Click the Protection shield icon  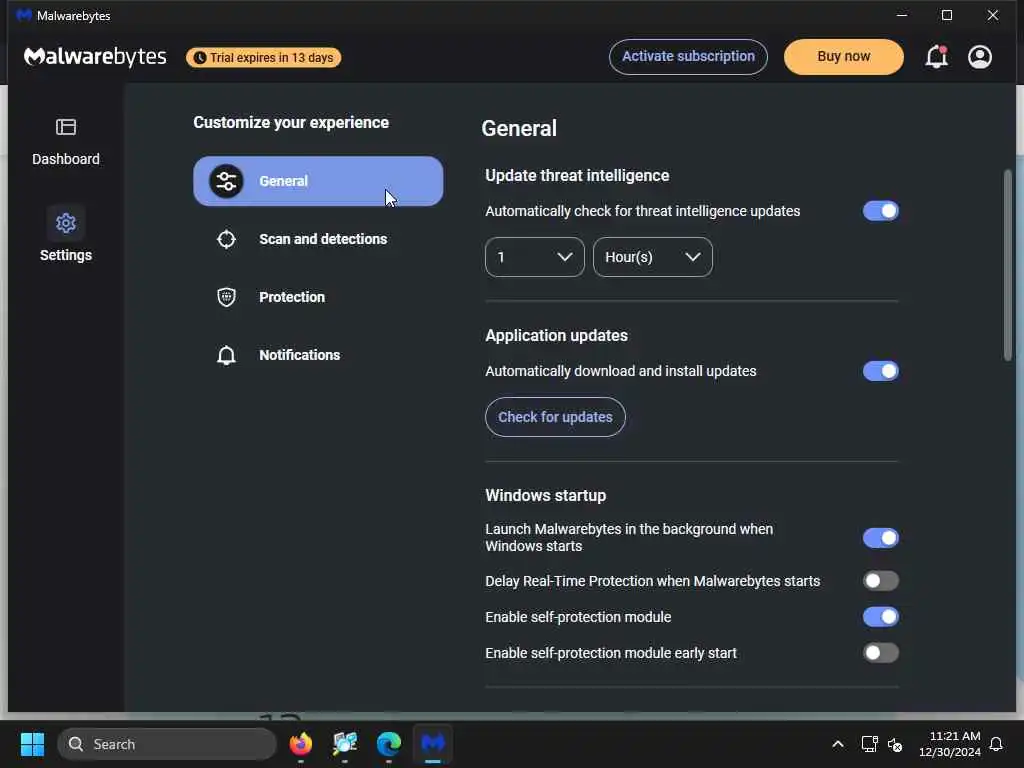click(x=226, y=297)
